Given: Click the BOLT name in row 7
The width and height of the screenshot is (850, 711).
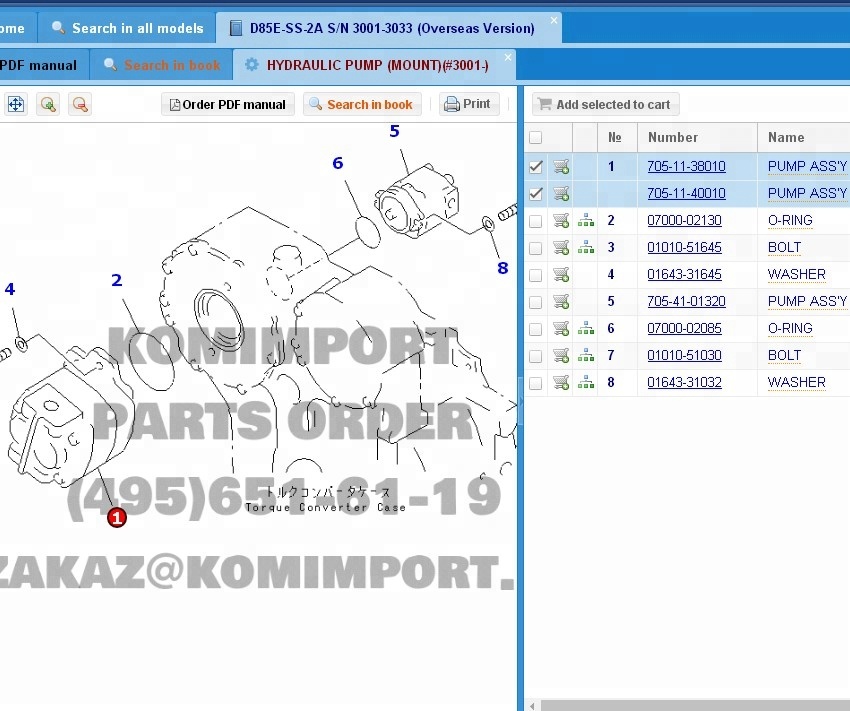Looking at the screenshot, I should click(x=784, y=356).
